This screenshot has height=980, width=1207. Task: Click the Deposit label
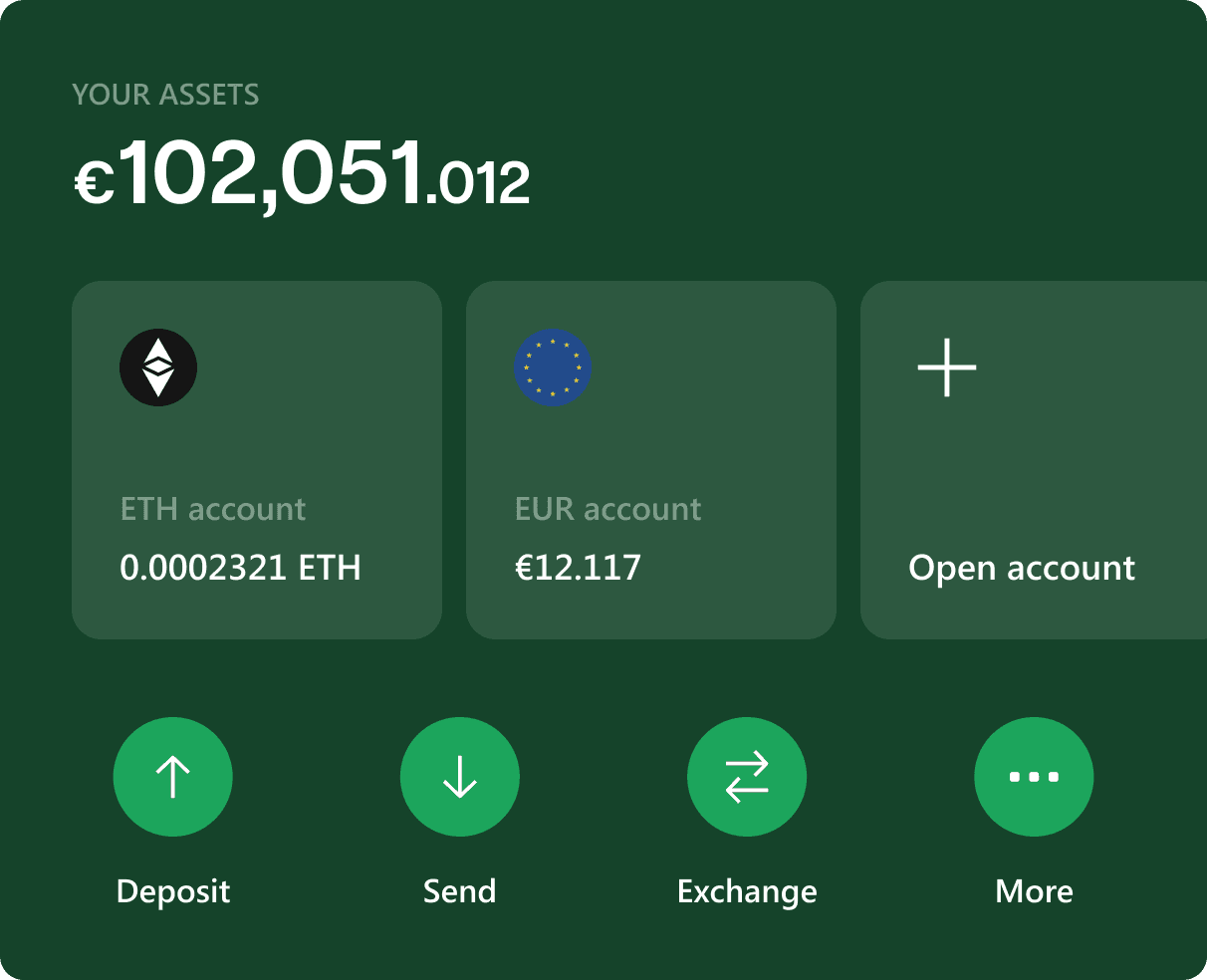pos(173,891)
